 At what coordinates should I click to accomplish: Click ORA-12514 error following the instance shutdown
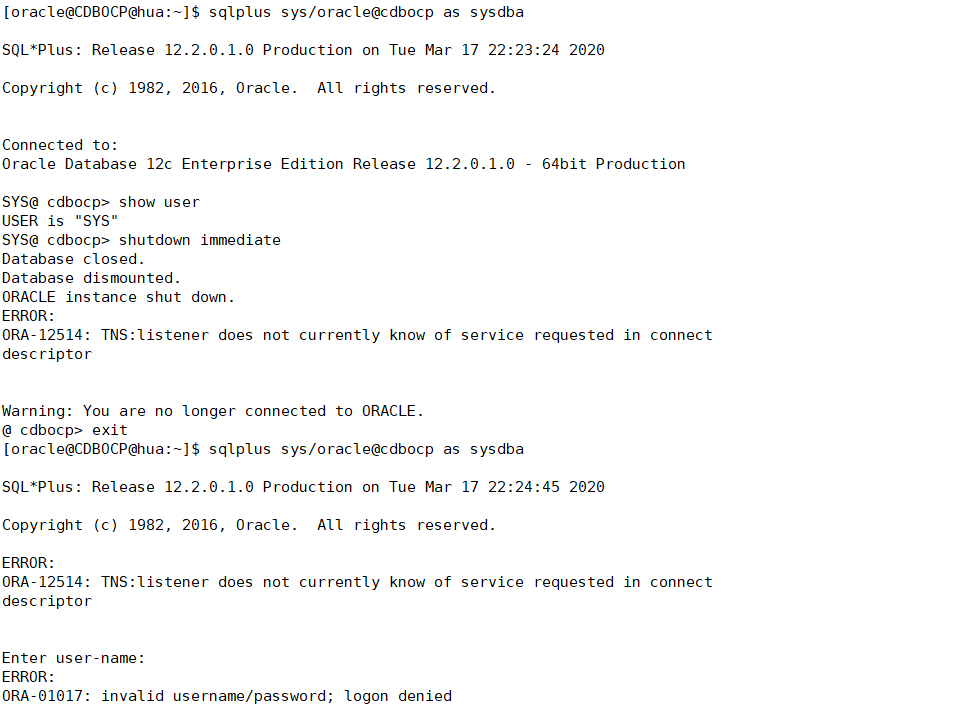coord(357,335)
